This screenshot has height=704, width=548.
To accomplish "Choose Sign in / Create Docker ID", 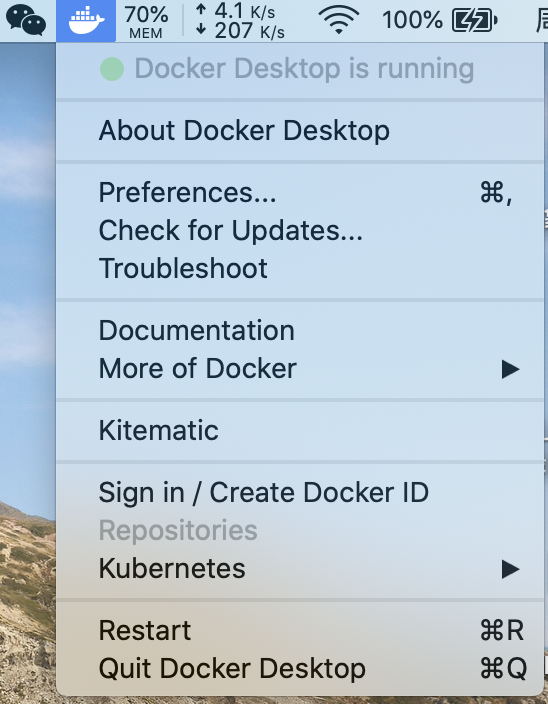I will pyautogui.click(x=300, y=493).
